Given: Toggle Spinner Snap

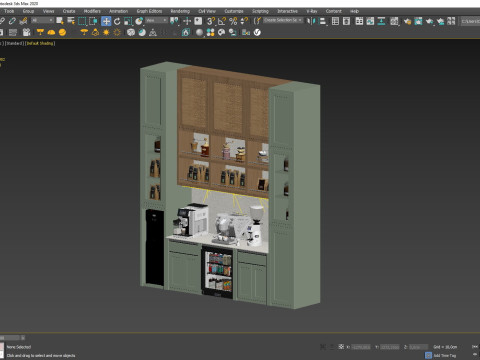Looking at the screenshot, I should click(244, 21).
